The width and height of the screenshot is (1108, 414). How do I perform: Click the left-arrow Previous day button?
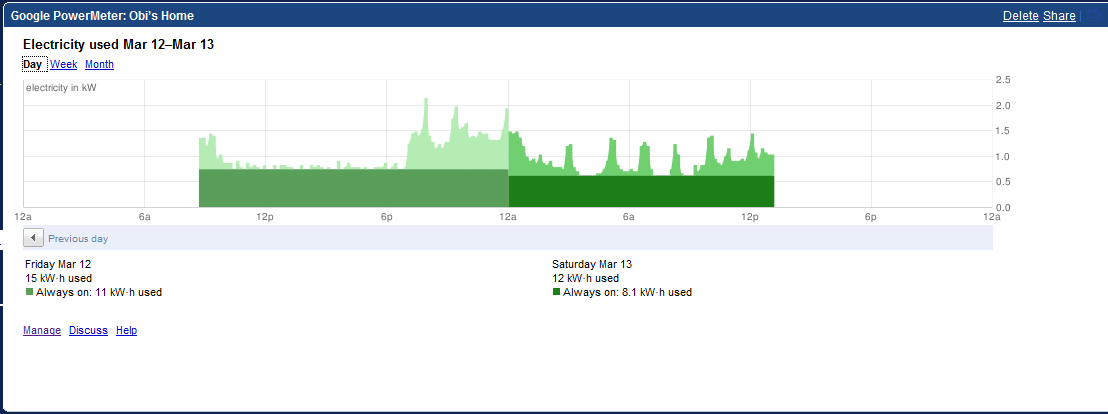pos(34,238)
